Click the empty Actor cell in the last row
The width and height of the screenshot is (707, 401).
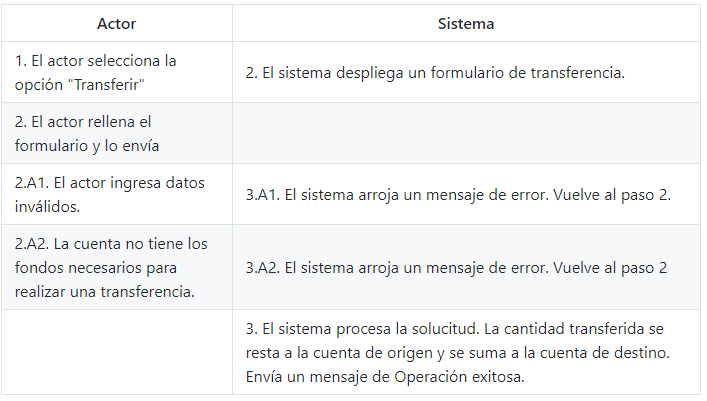tap(117, 352)
